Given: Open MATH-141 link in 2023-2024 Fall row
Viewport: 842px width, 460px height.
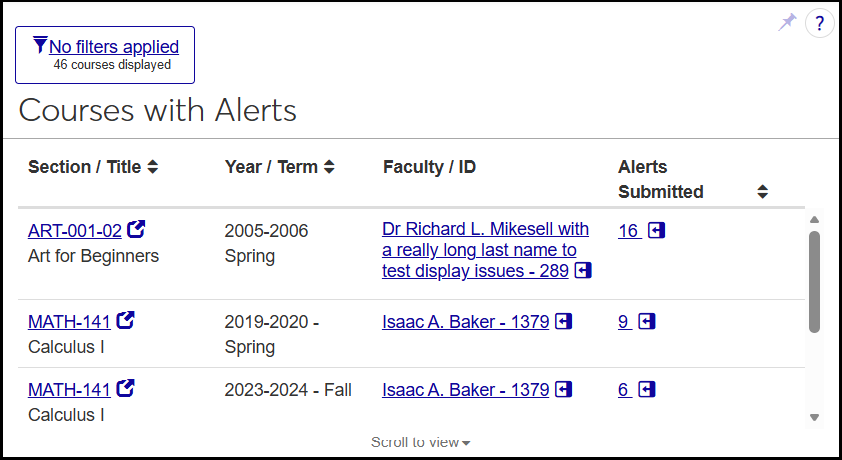Looking at the screenshot, I should [69, 390].
